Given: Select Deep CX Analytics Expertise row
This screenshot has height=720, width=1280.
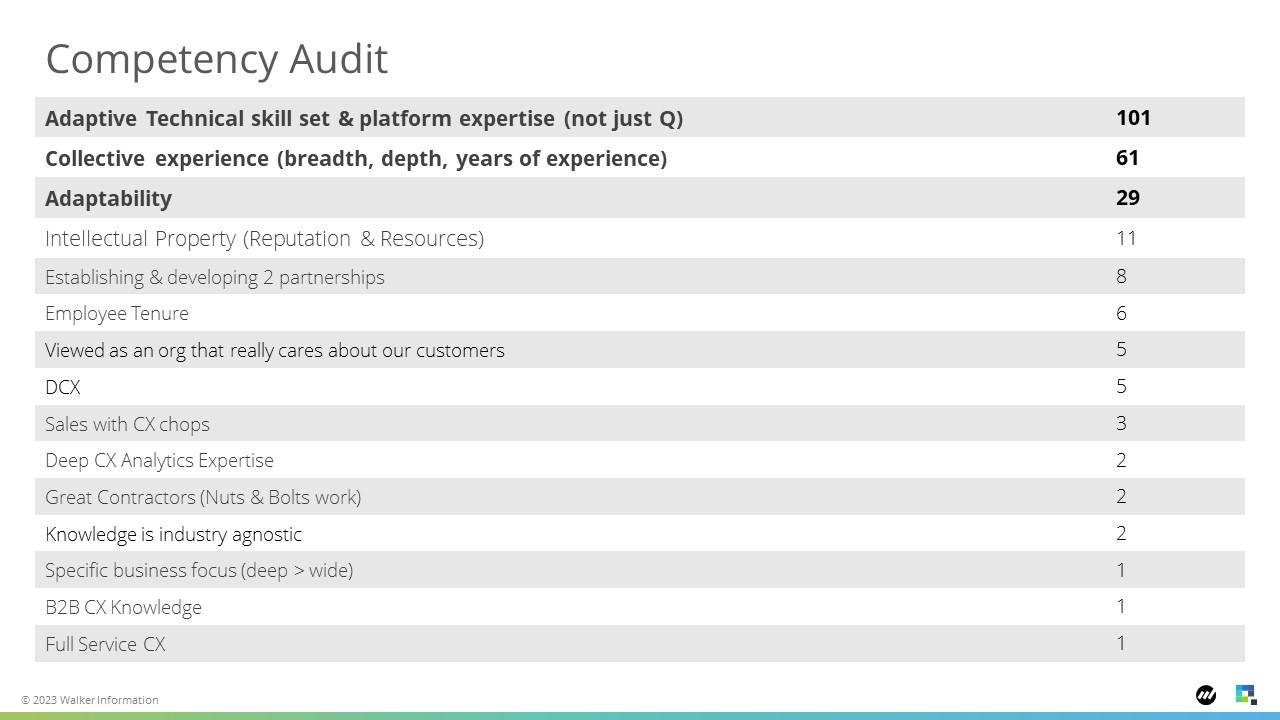Looking at the screenshot, I should pyautogui.click(x=640, y=460).
